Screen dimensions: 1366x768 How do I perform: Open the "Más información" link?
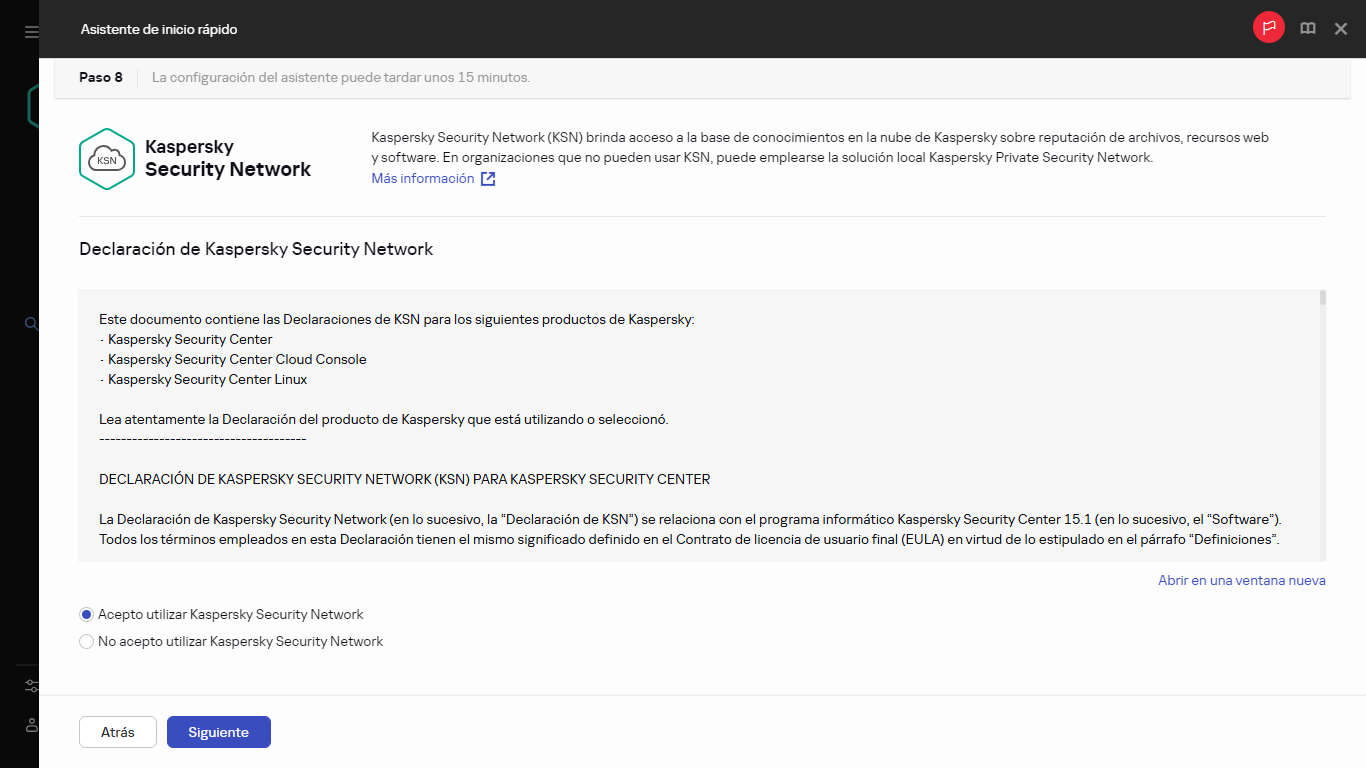pos(421,178)
